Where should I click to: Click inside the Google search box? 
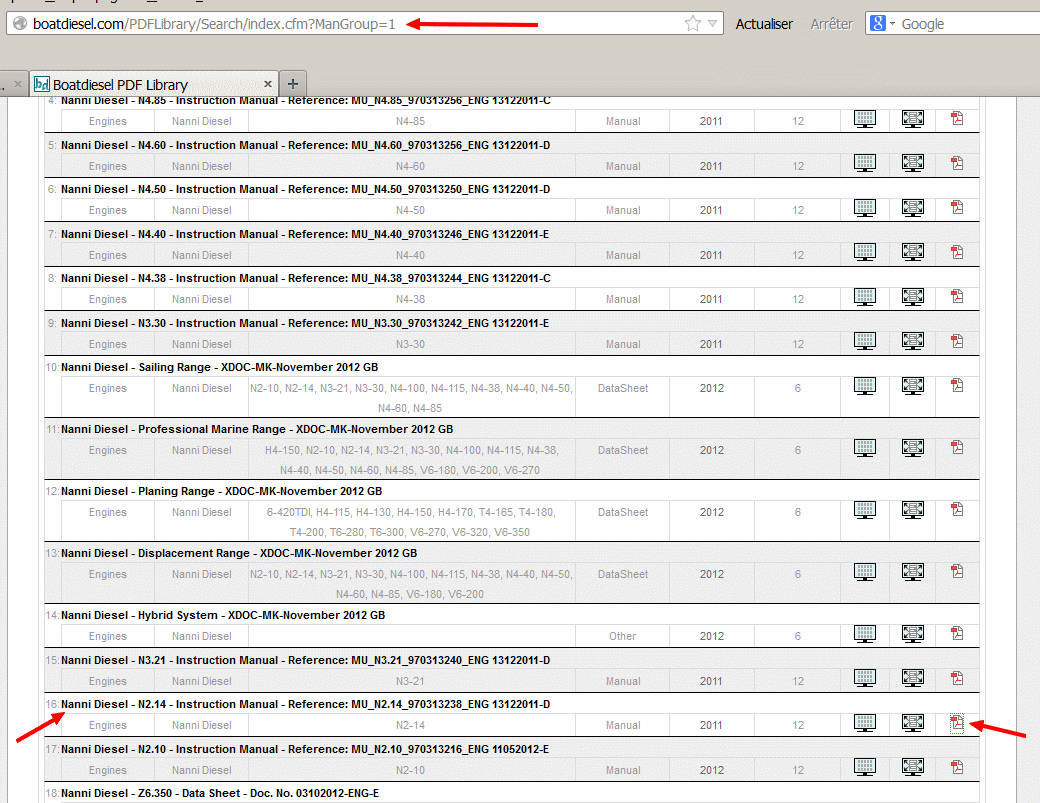tap(965, 24)
